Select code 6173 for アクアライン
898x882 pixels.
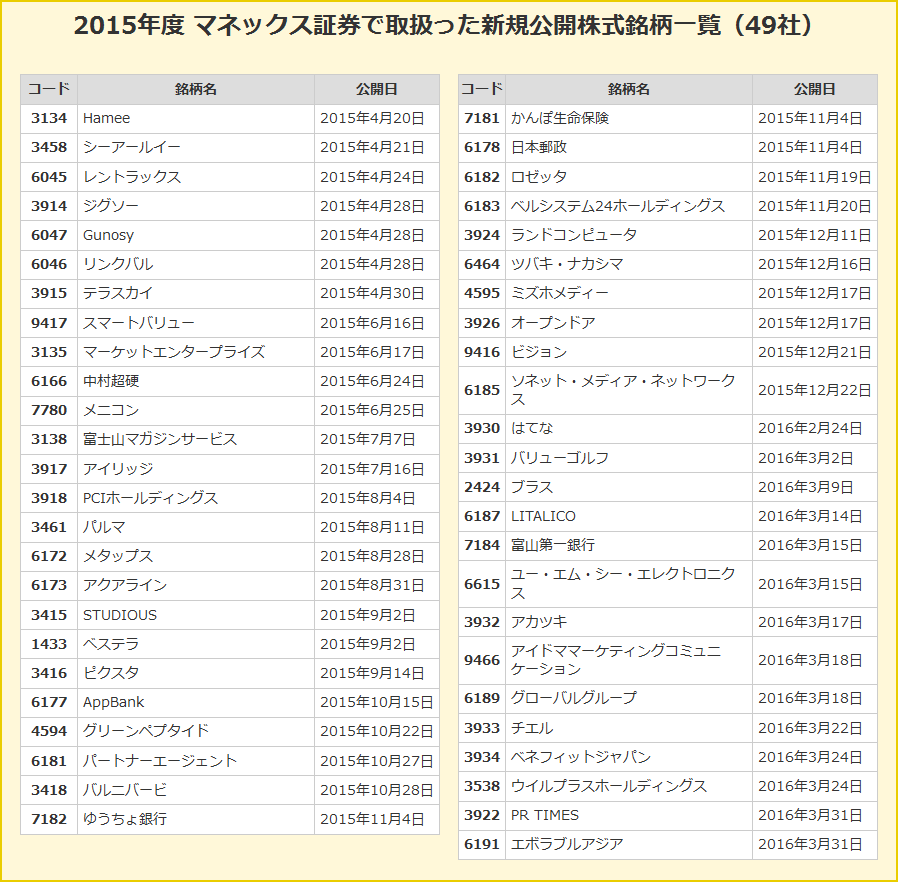tap(49, 585)
